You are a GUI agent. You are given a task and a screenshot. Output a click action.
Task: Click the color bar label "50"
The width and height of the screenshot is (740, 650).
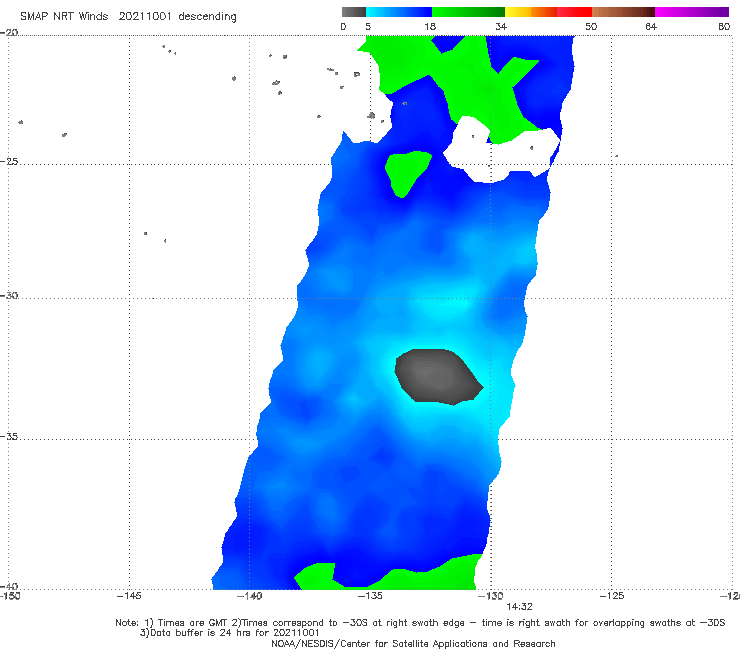[x=591, y=26]
